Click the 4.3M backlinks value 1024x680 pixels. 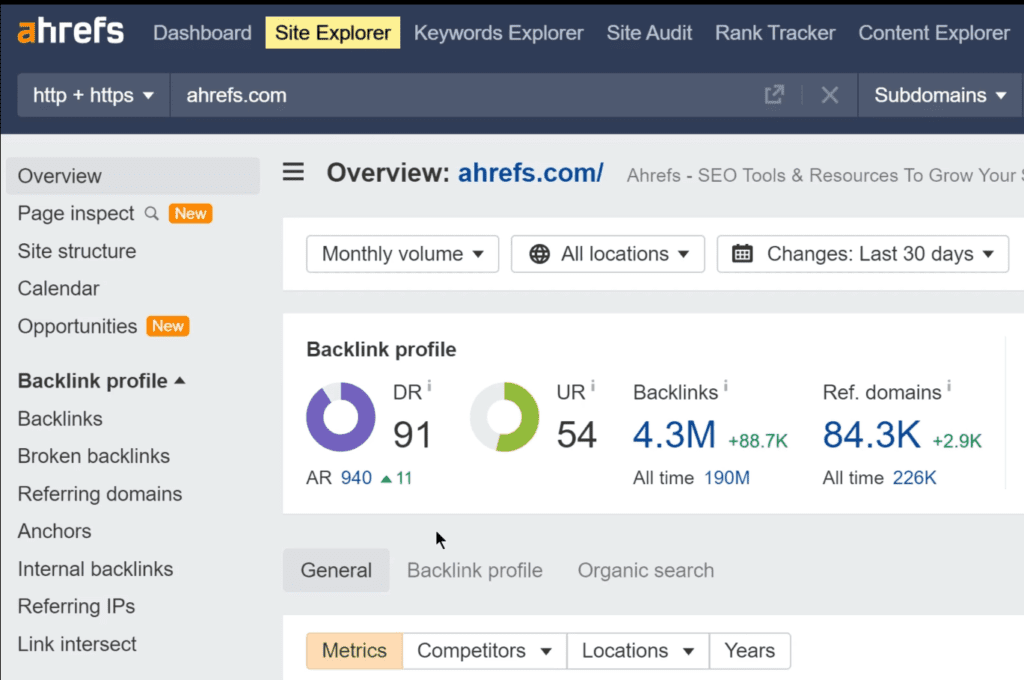674,435
